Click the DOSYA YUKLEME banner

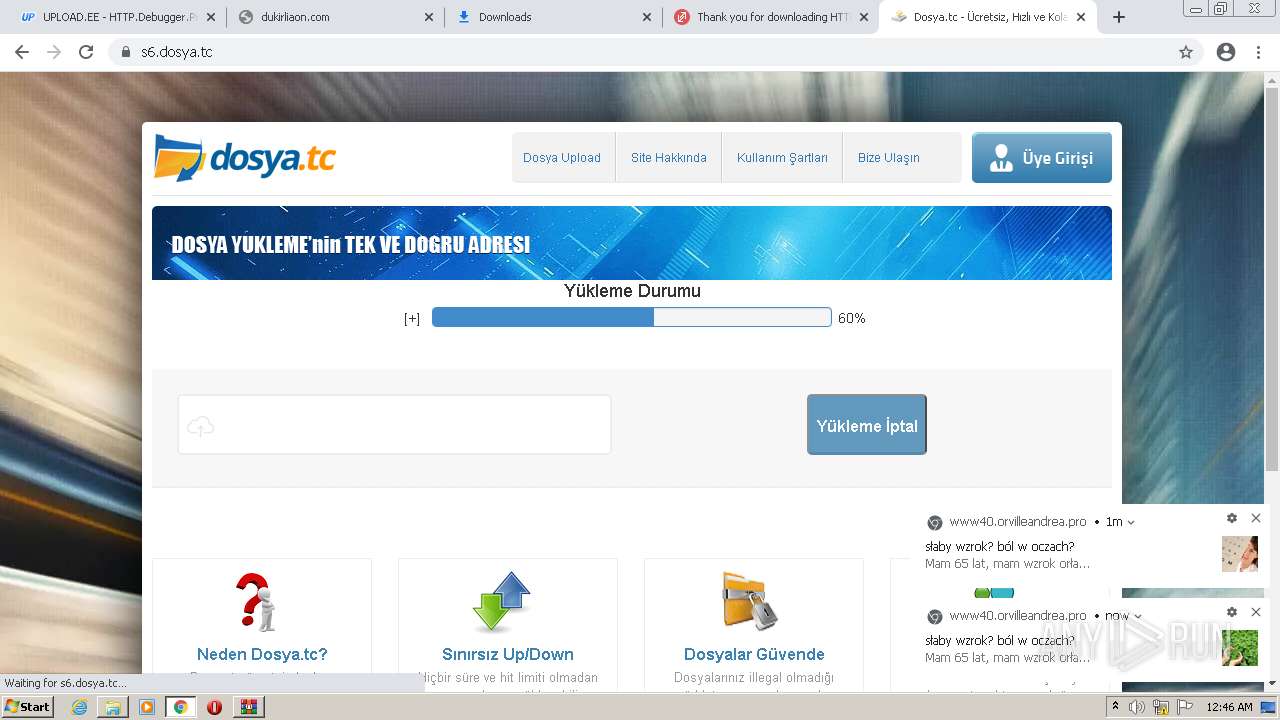(632, 243)
